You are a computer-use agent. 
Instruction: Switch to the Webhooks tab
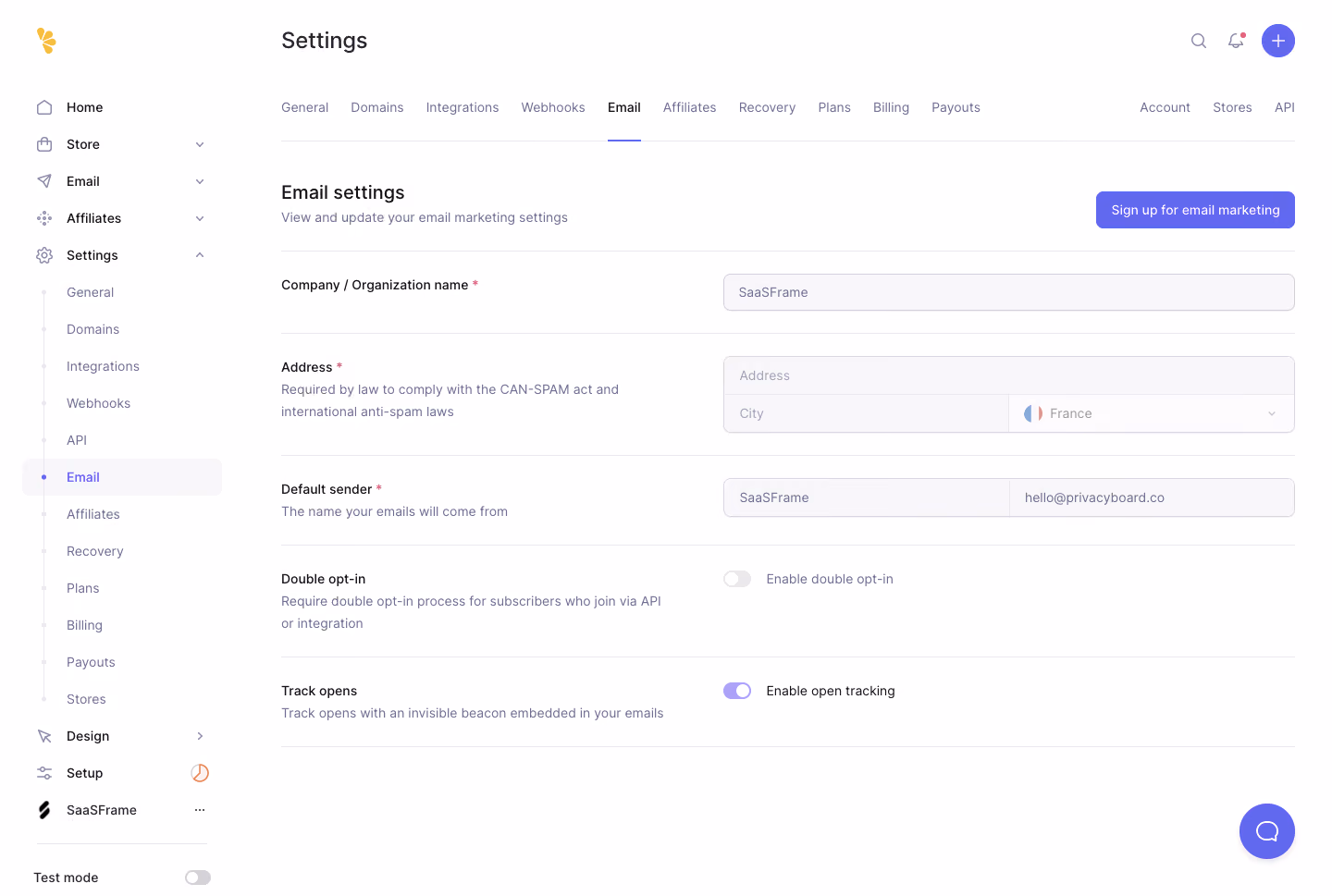coord(553,107)
